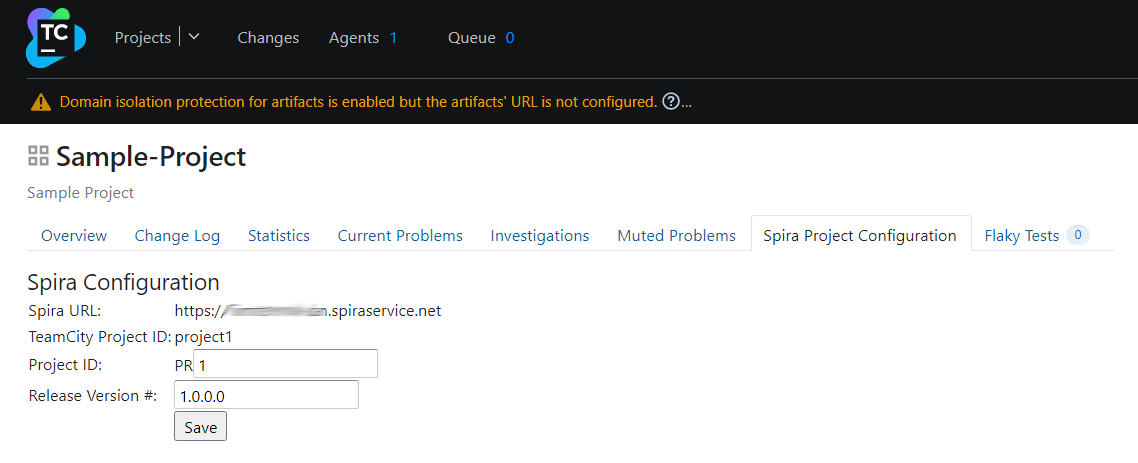Open the Statistics tab
This screenshot has width=1138, height=463.
(279, 235)
